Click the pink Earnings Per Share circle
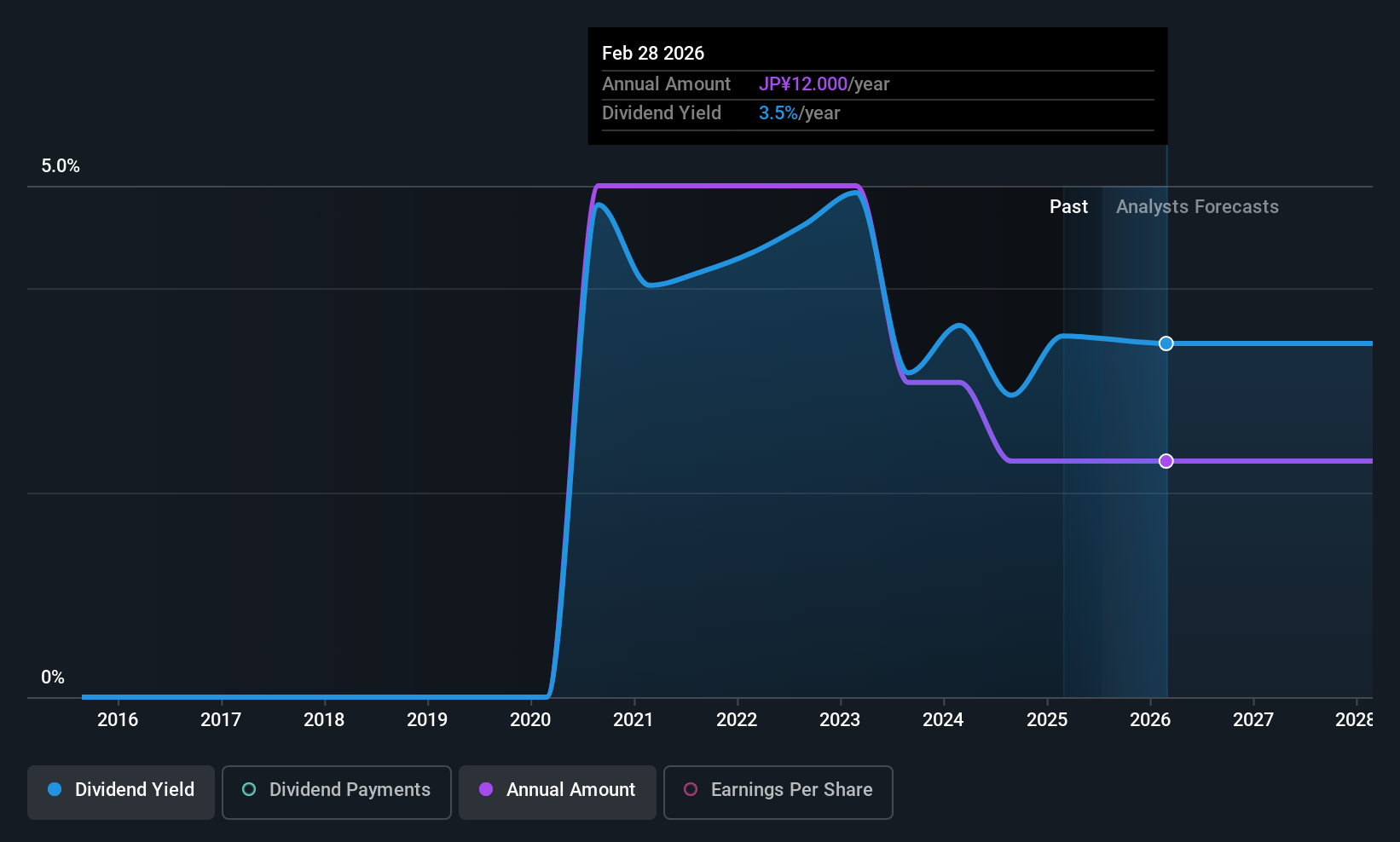 pyautogui.click(x=691, y=789)
